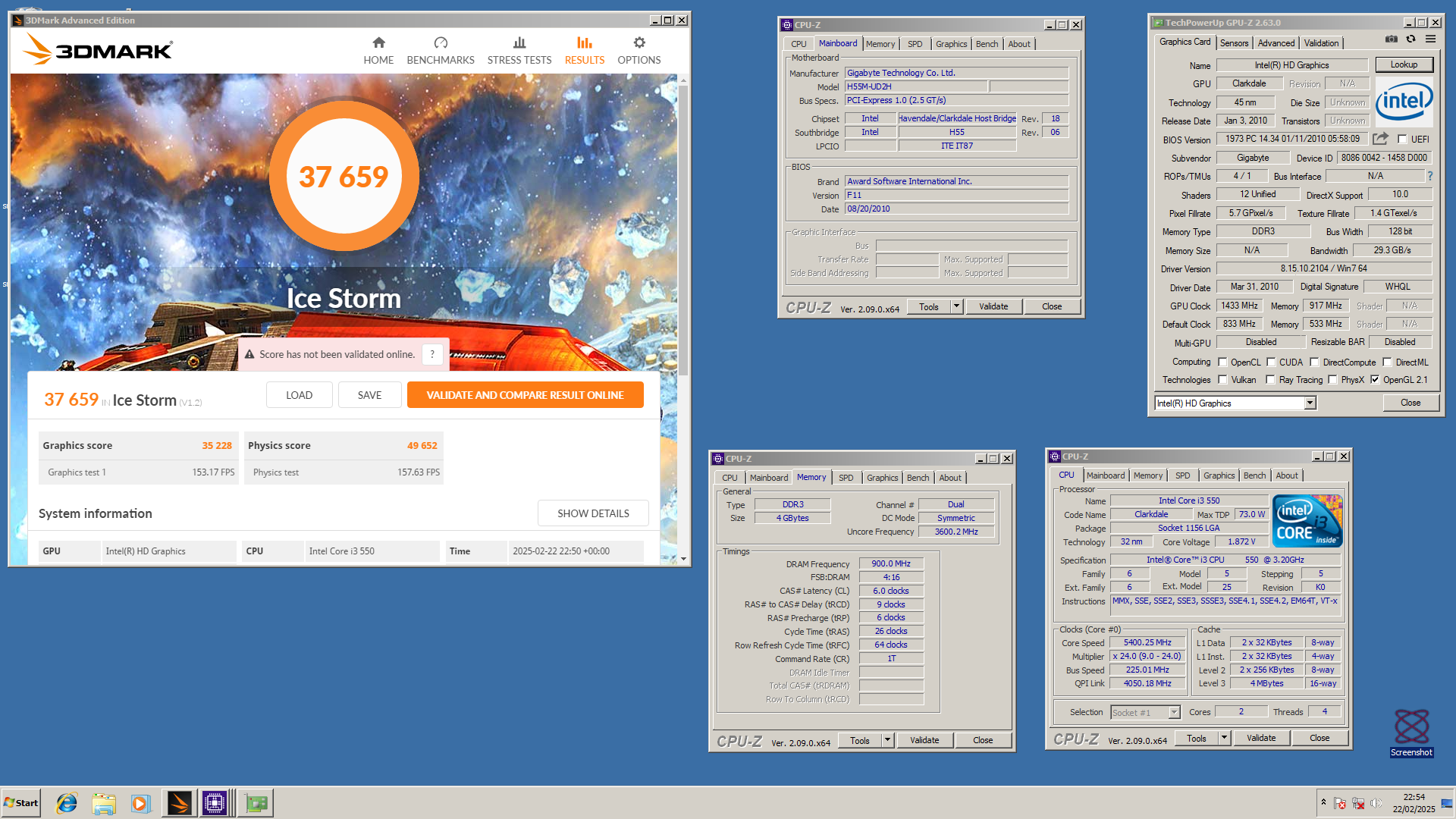
Task: Click the Action Center flag tray icon
Action: tap(1340, 803)
